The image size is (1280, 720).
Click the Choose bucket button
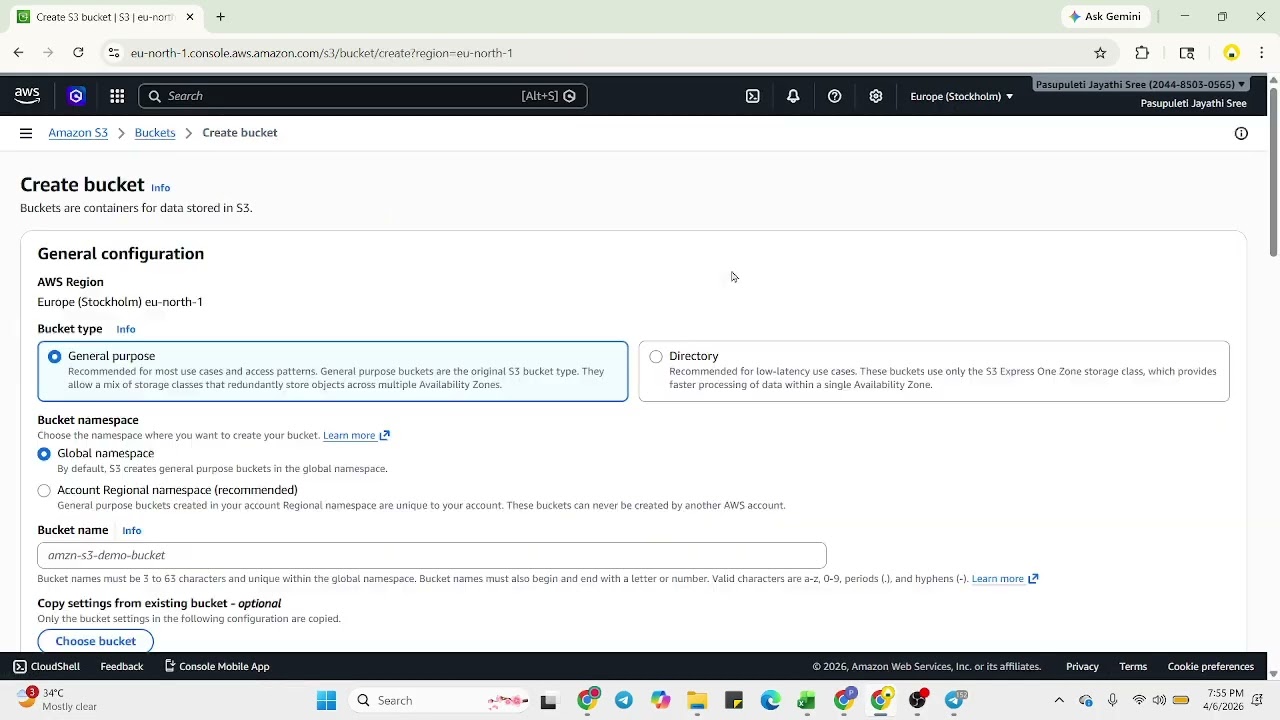click(x=95, y=641)
